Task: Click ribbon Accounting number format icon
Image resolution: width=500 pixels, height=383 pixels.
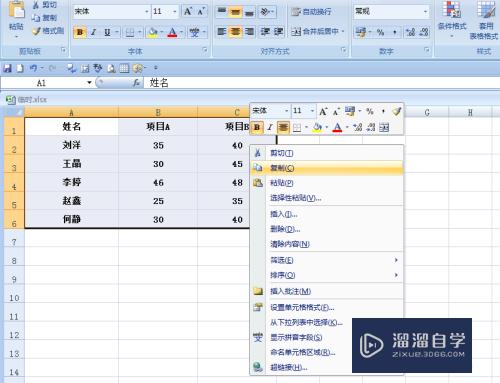Action: pyautogui.click(x=360, y=32)
